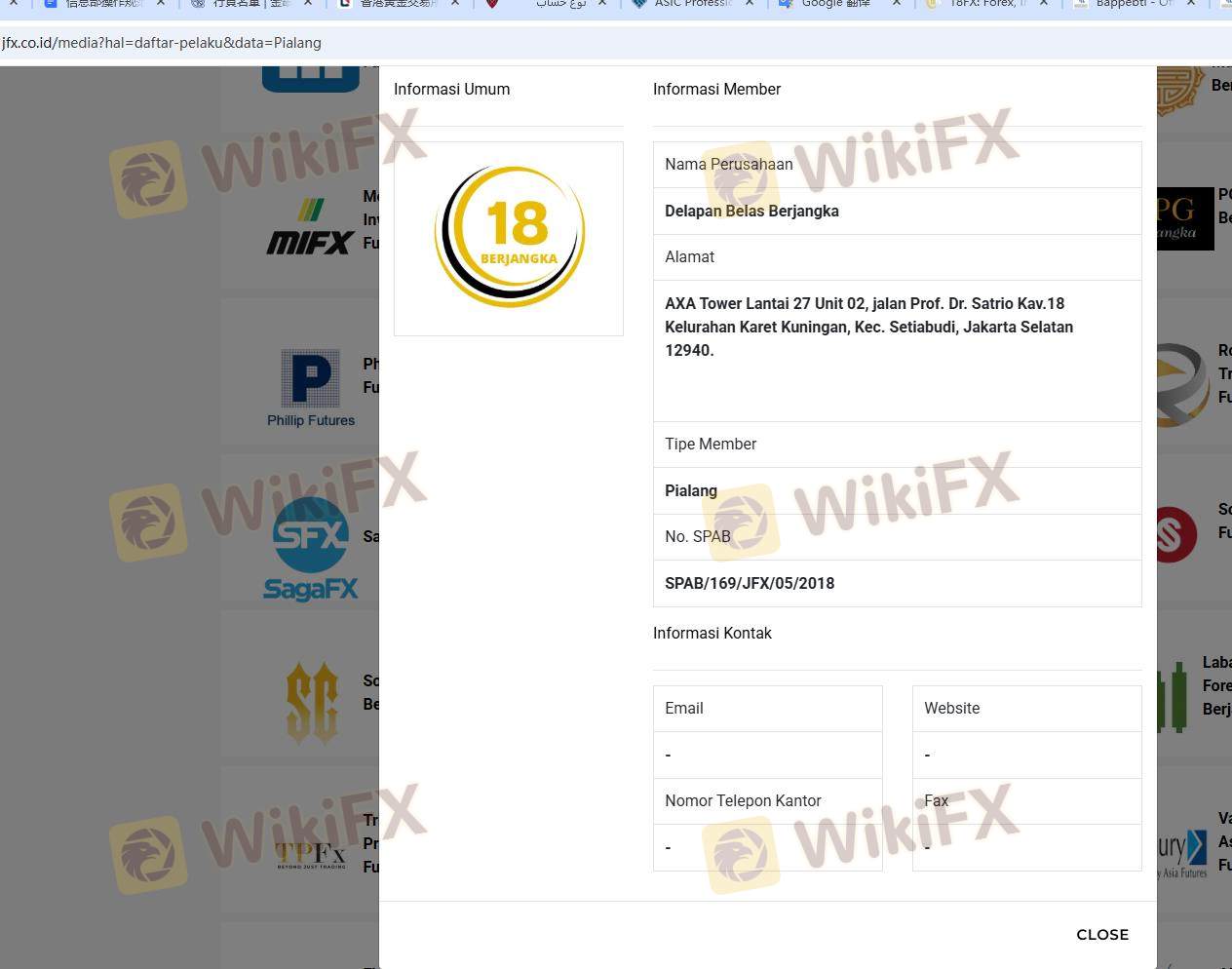The image size is (1232, 969).
Task: Close the Google translate tab
Action: (896, 4)
